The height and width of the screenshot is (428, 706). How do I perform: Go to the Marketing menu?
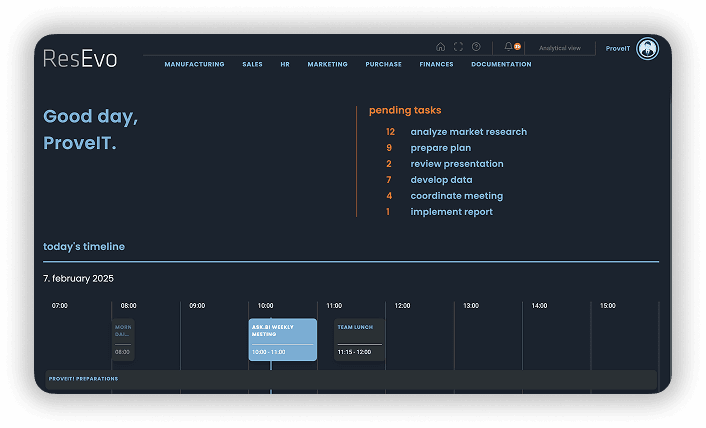point(327,64)
